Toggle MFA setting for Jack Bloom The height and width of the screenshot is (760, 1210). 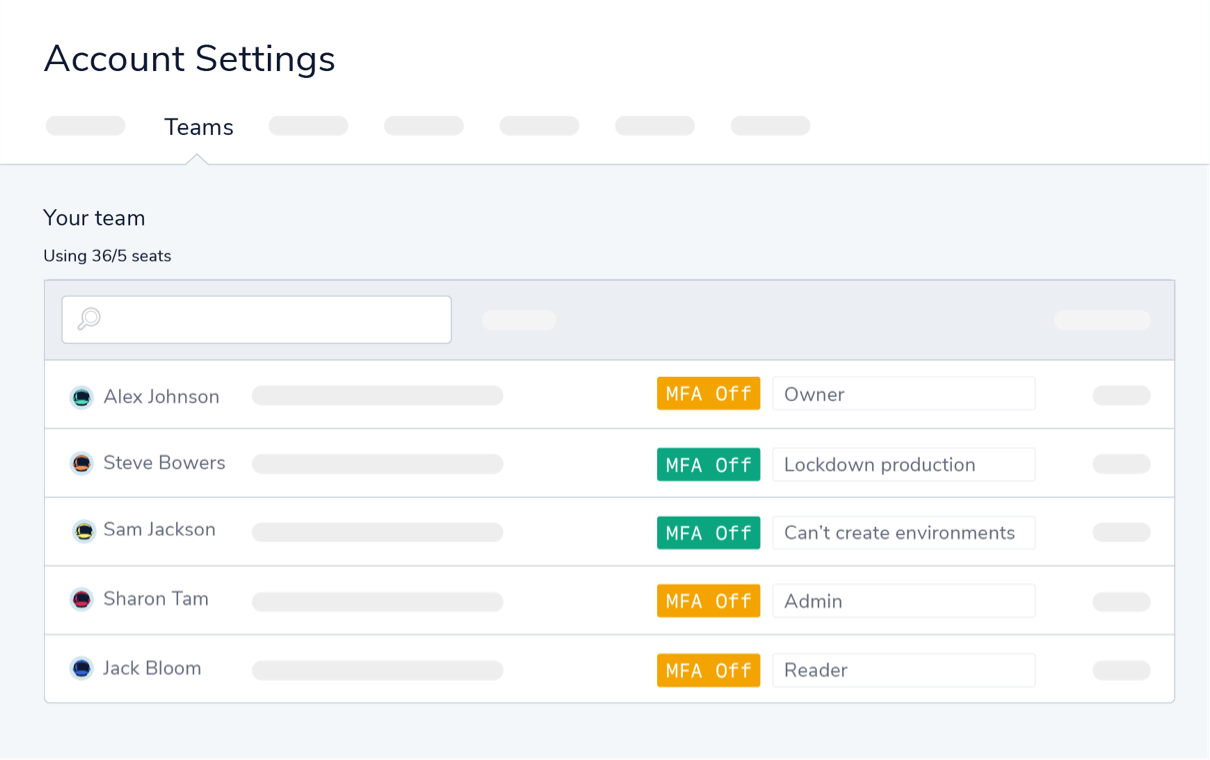point(708,670)
